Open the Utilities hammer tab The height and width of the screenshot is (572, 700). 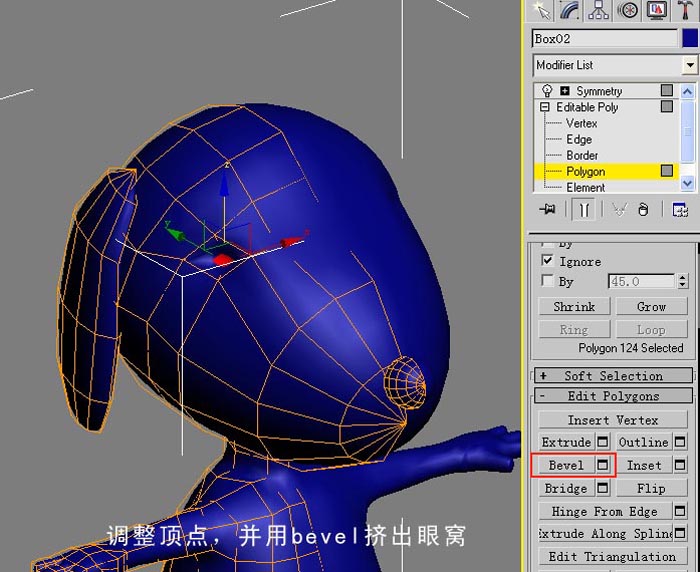coord(684,11)
